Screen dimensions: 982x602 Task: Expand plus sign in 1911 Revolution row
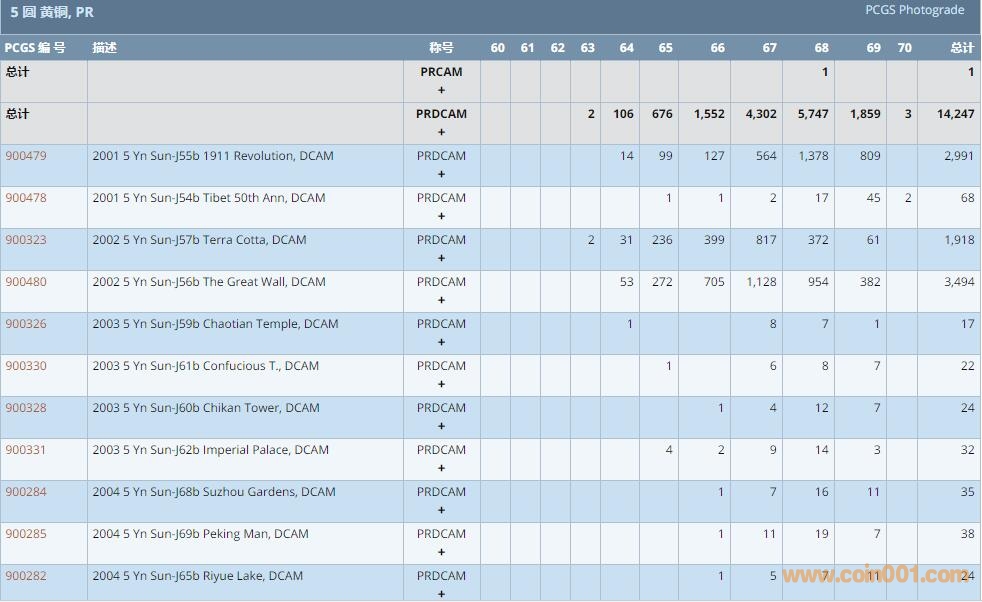pyautogui.click(x=441, y=174)
